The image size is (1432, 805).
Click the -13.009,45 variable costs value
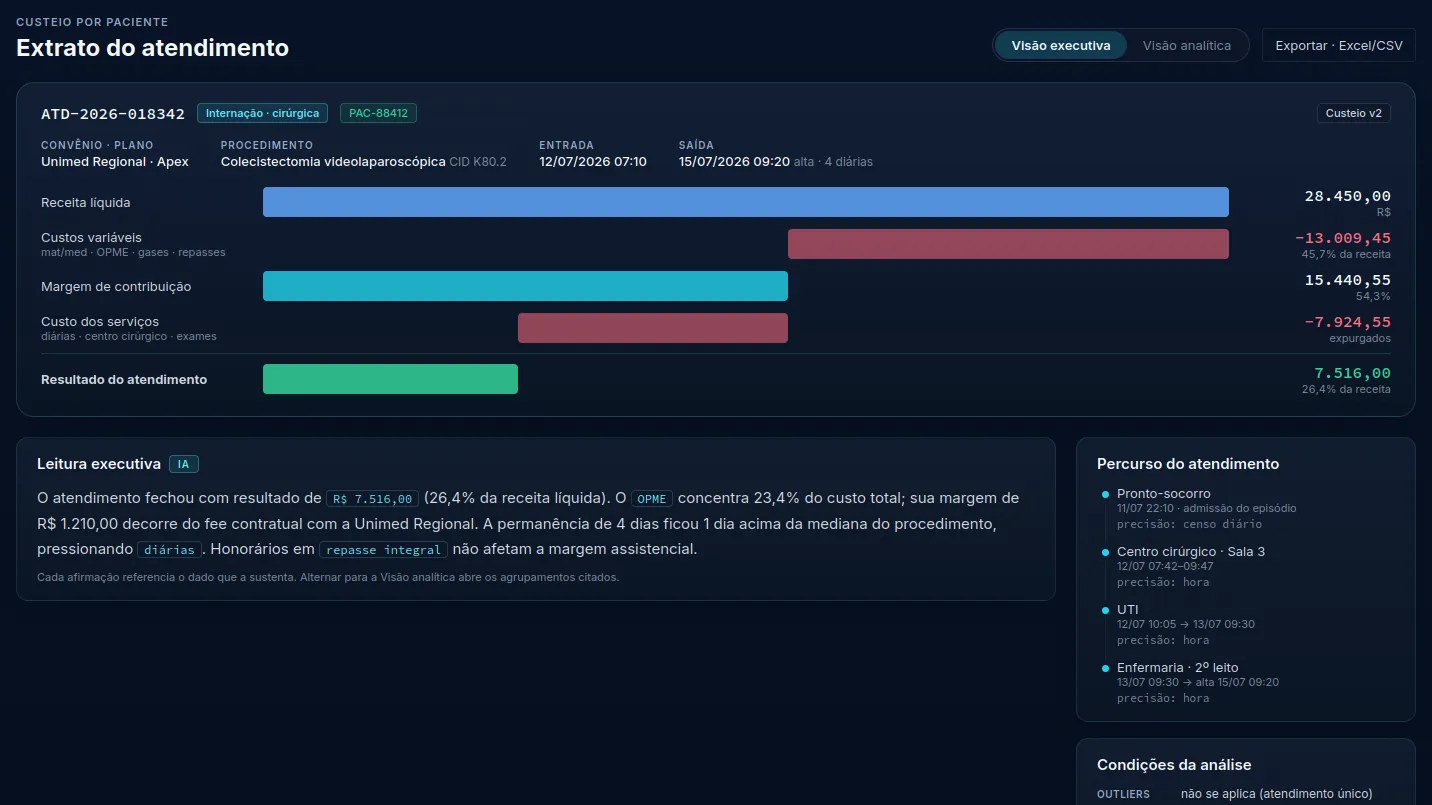(1342, 238)
